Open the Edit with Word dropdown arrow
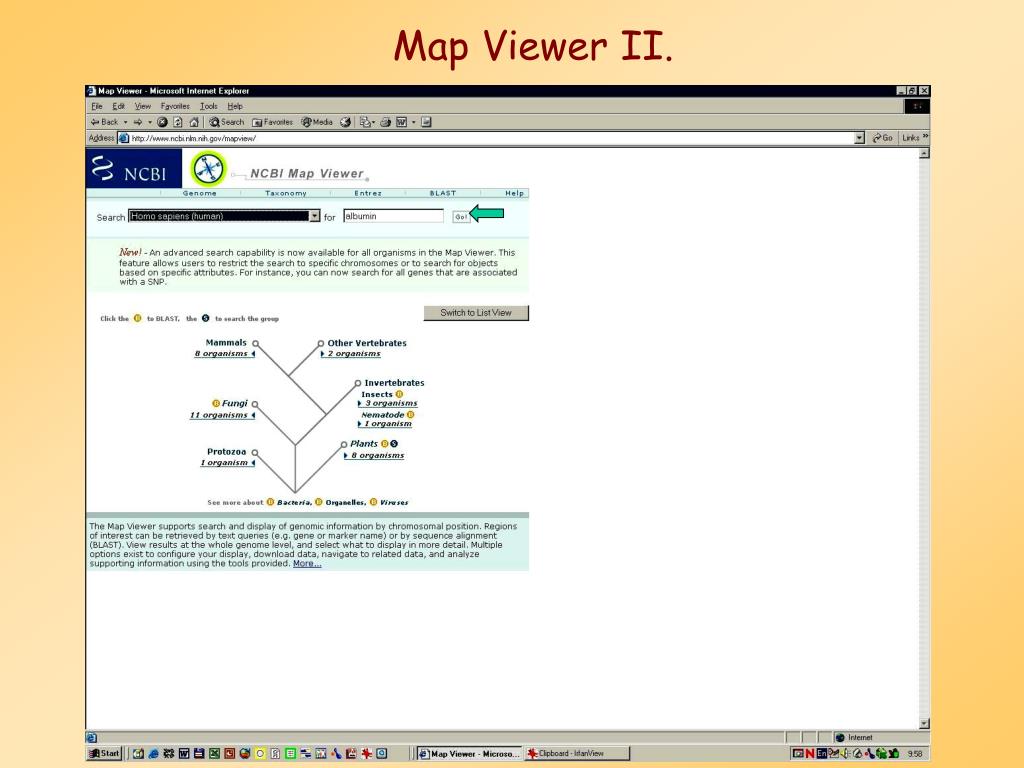This screenshot has width=1024, height=768. 413,122
